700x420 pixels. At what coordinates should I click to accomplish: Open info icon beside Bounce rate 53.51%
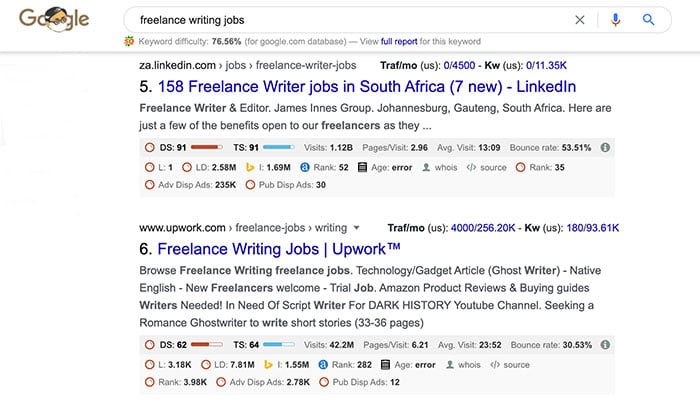pos(605,147)
